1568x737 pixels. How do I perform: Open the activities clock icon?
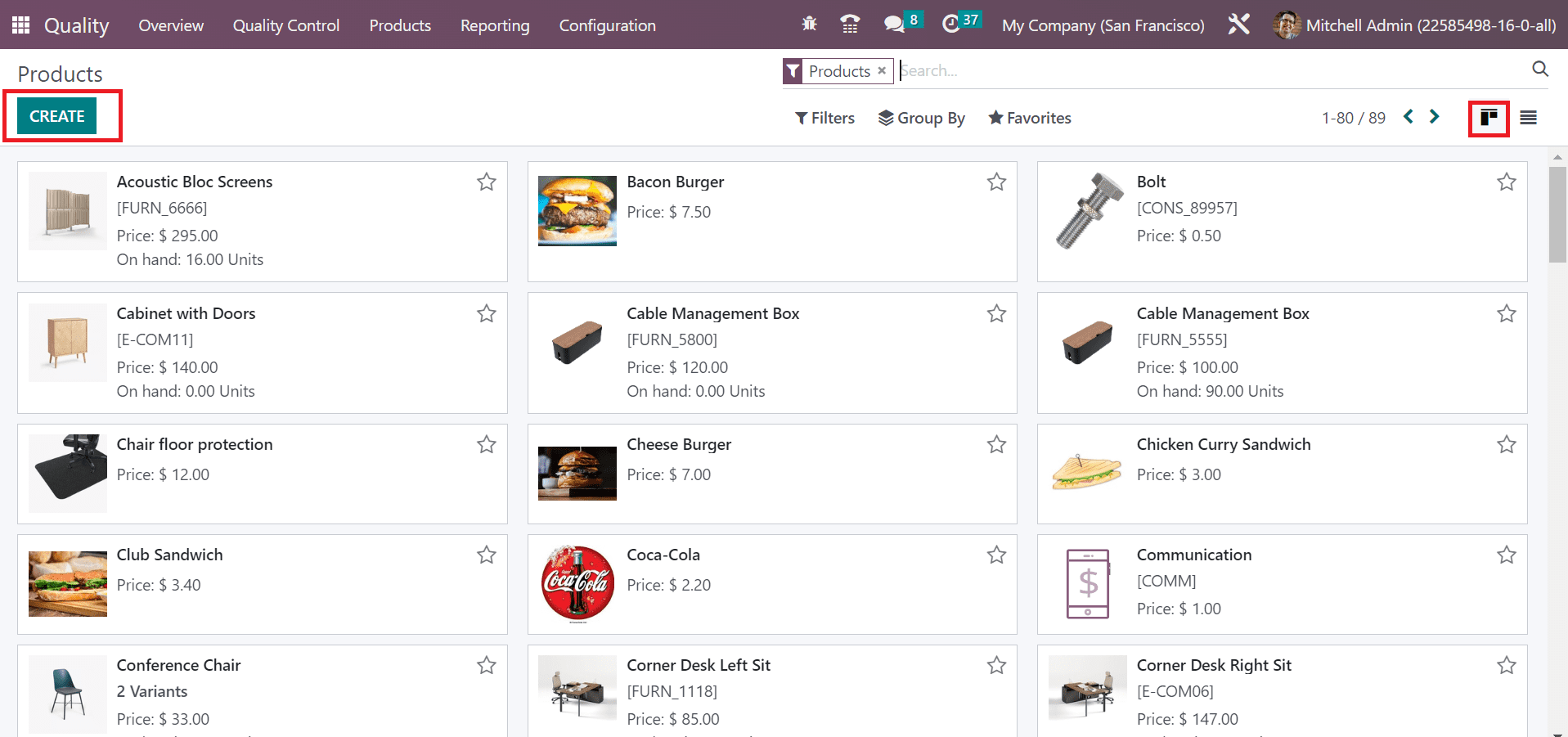click(950, 25)
